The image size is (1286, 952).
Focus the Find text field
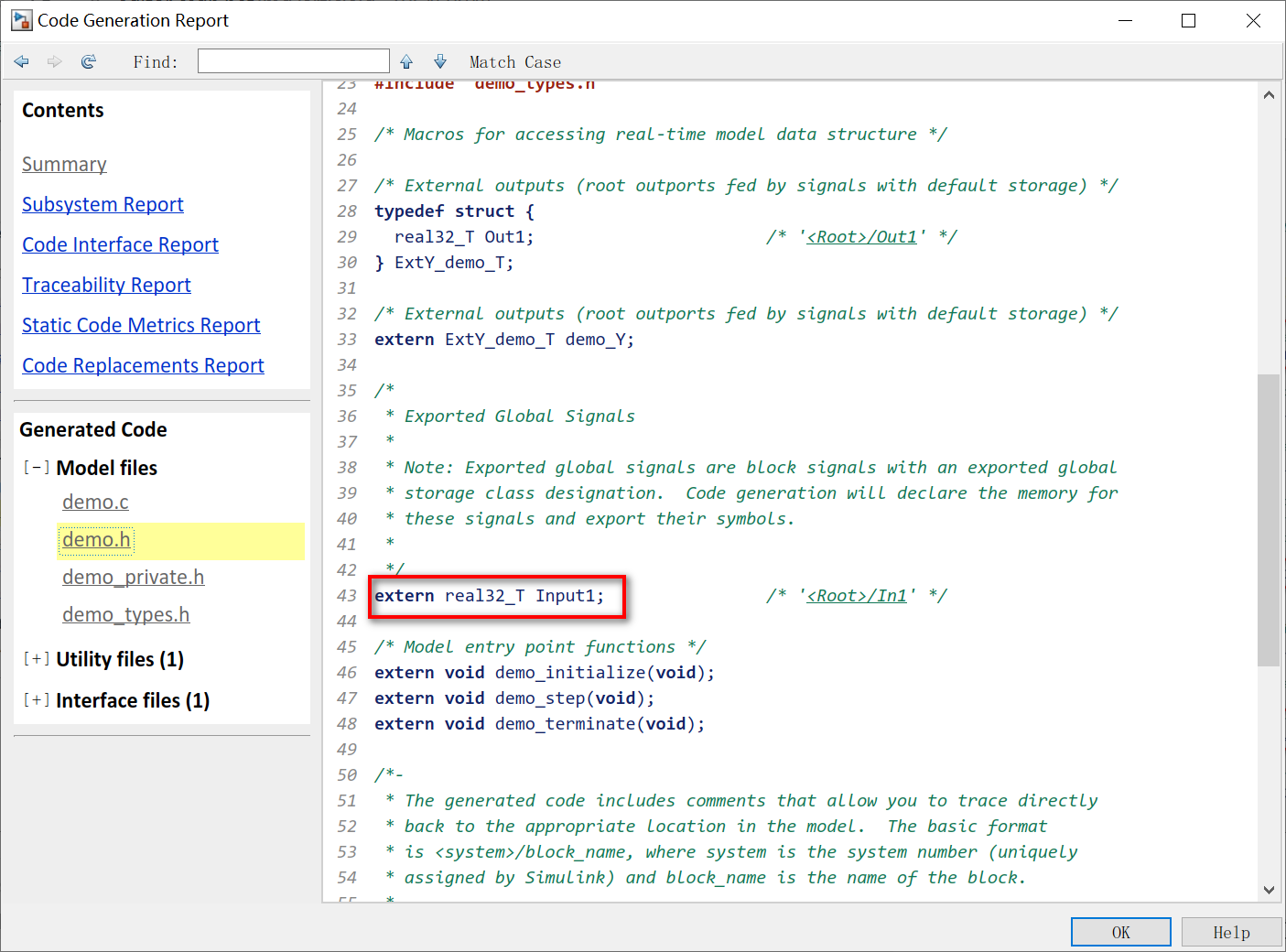pos(294,61)
